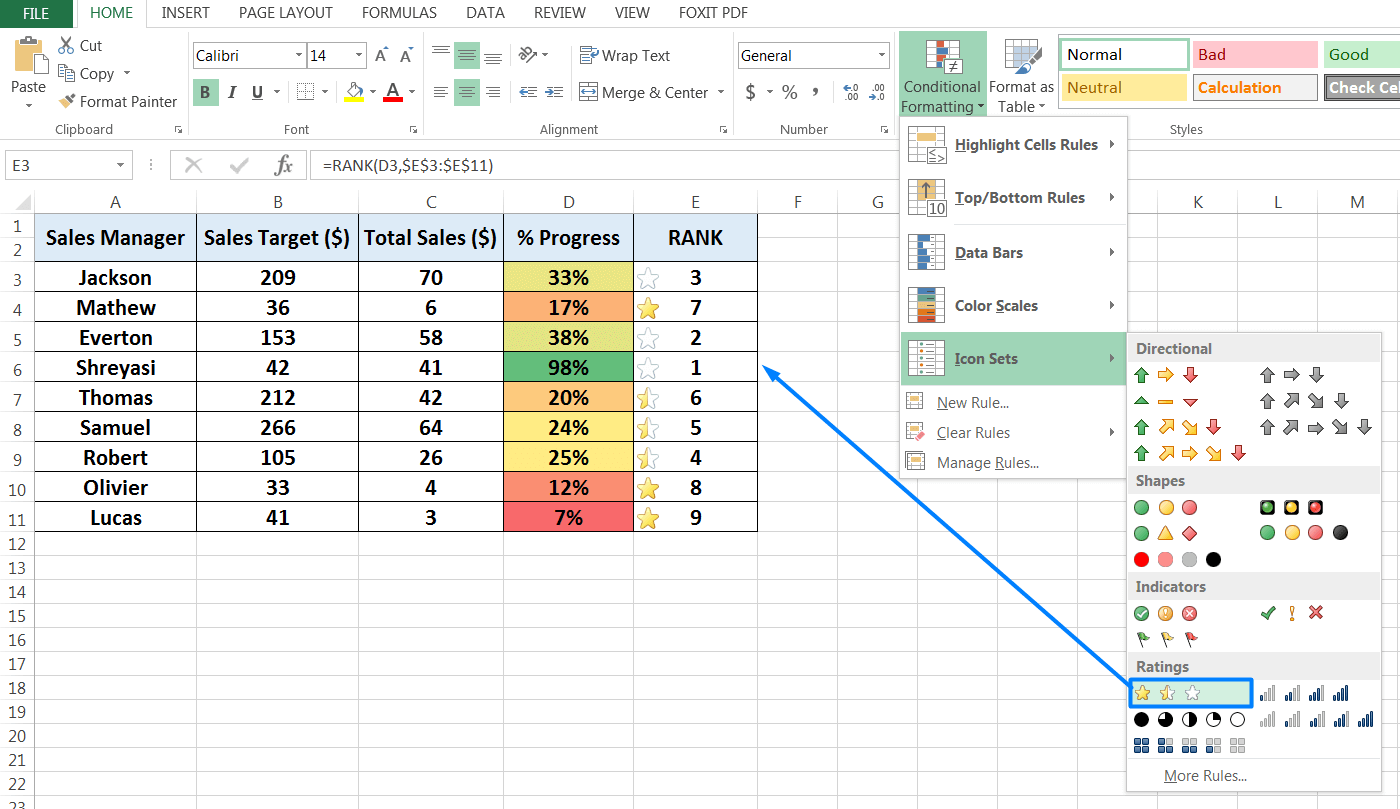This screenshot has width=1400, height=809.
Task: Toggle Center horizontal alignment
Action: (x=466, y=93)
